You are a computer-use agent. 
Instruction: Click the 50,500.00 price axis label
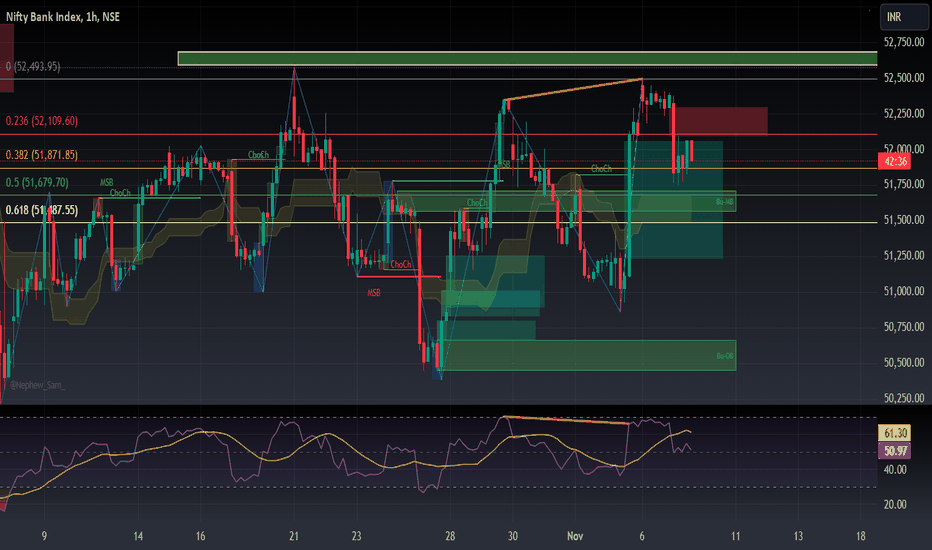(903, 363)
